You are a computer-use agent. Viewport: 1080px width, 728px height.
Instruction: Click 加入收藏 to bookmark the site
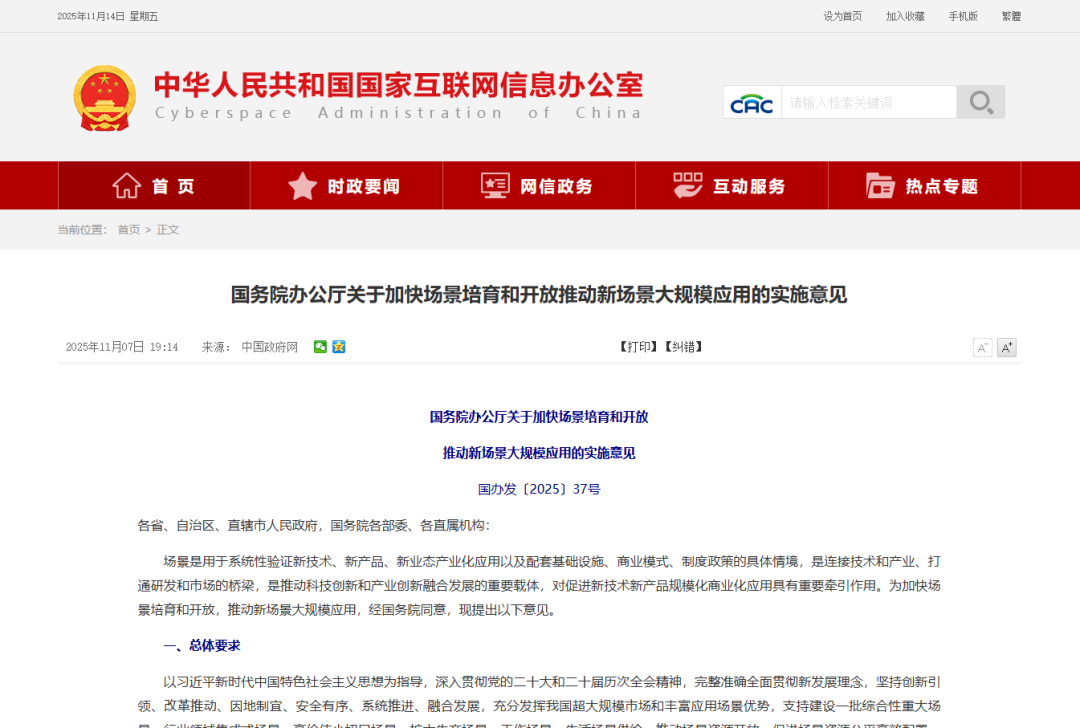tap(904, 16)
